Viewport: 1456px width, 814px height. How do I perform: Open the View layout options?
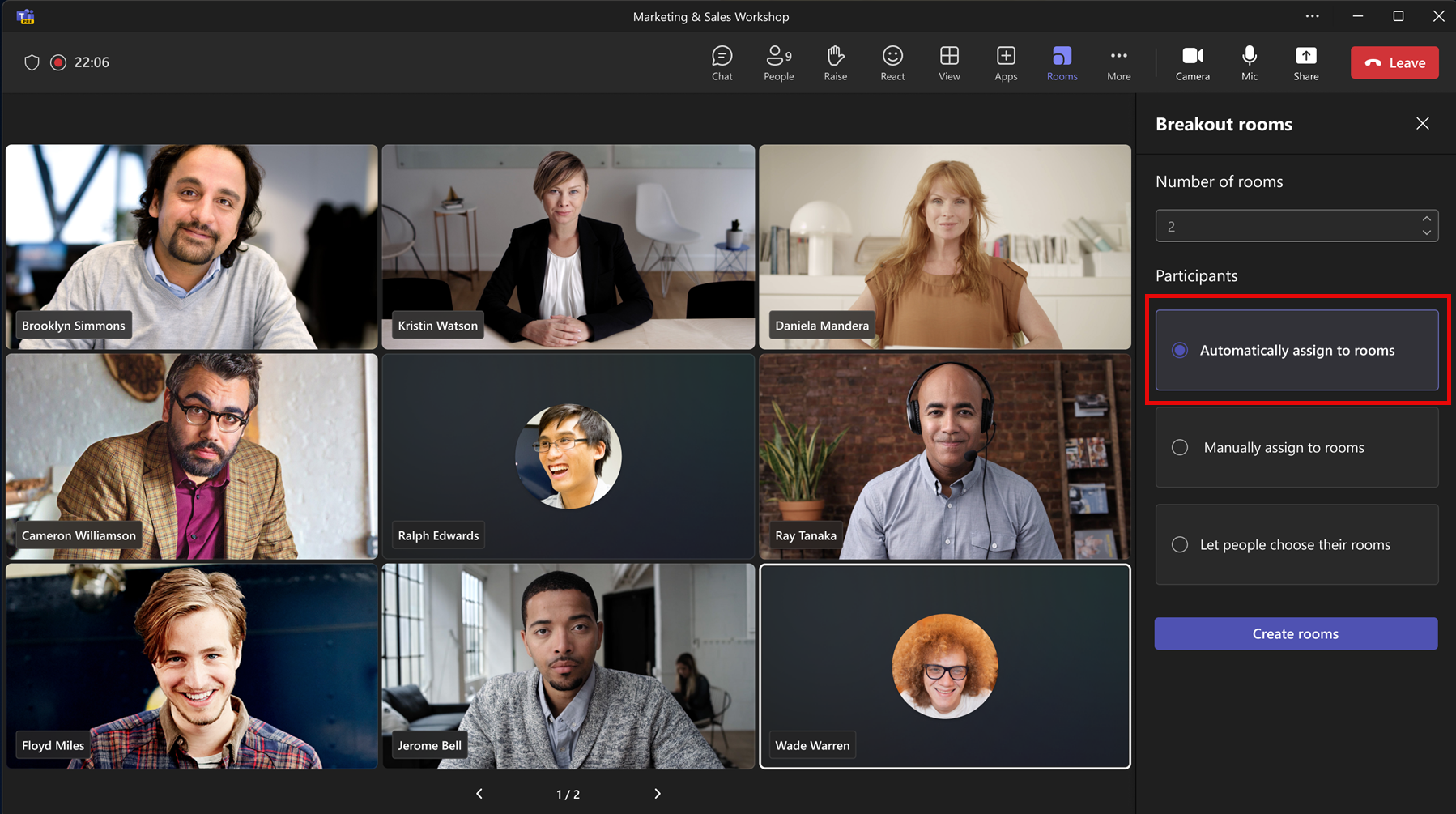[x=949, y=63]
